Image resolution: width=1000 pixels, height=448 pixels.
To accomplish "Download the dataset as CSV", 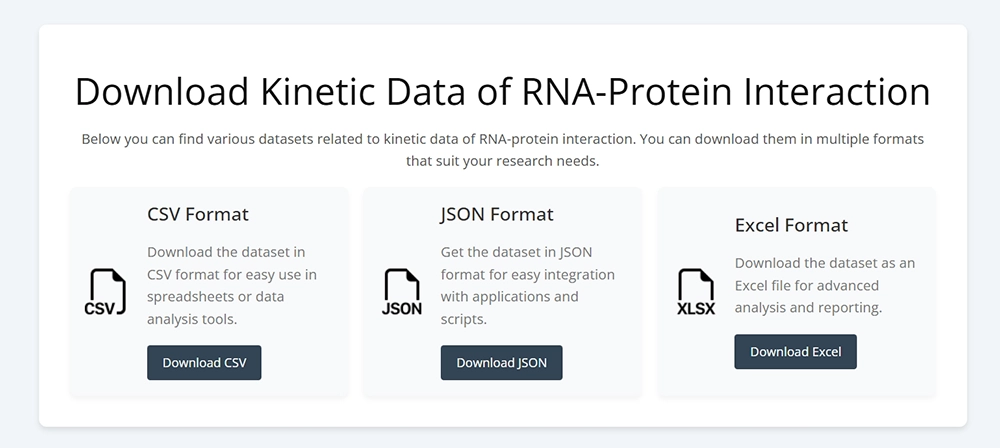I will (x=204, y=362).
